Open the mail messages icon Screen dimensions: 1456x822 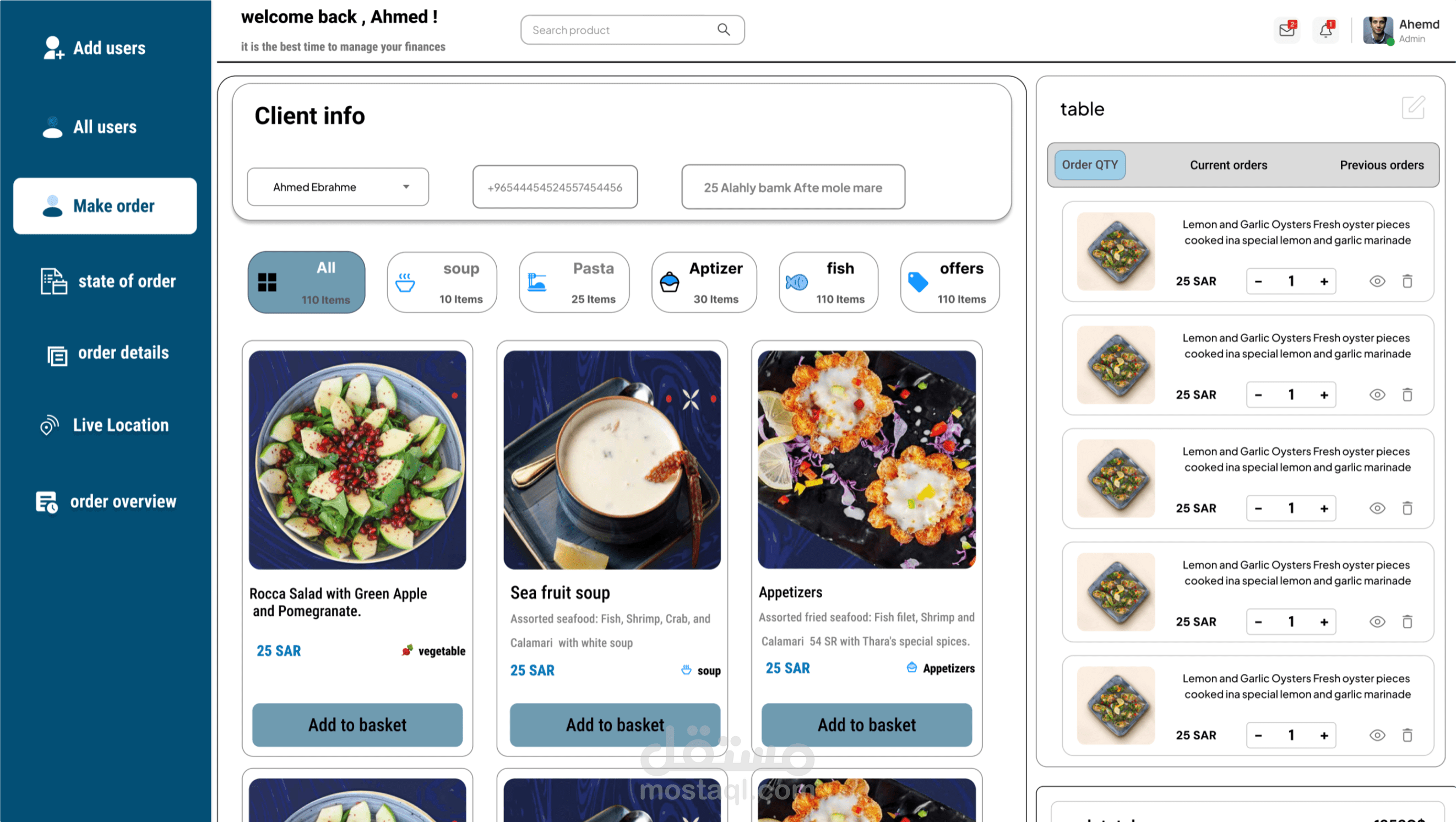coord(1287,29)
